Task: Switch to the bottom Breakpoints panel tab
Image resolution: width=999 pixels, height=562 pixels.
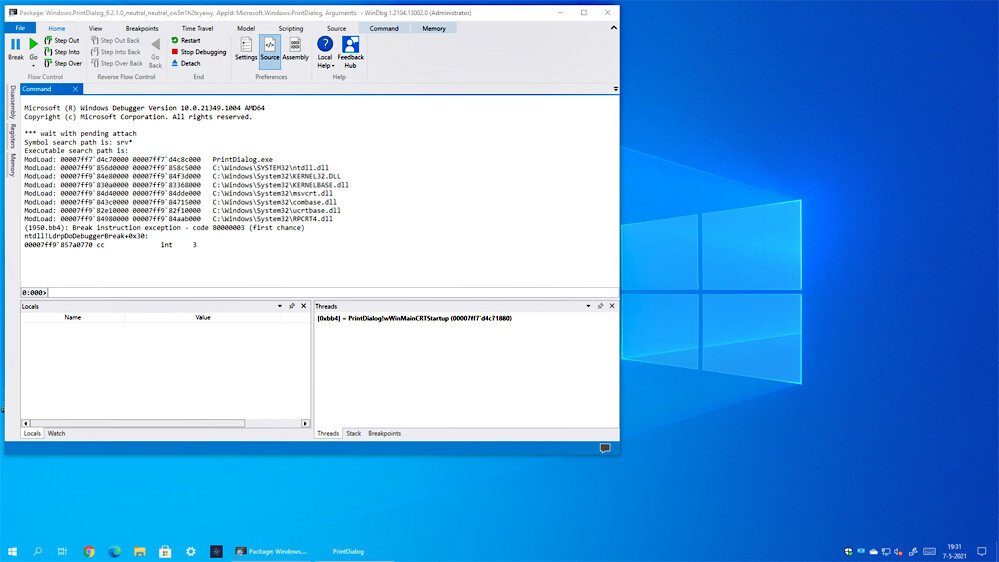Action: tap(385, 433)
